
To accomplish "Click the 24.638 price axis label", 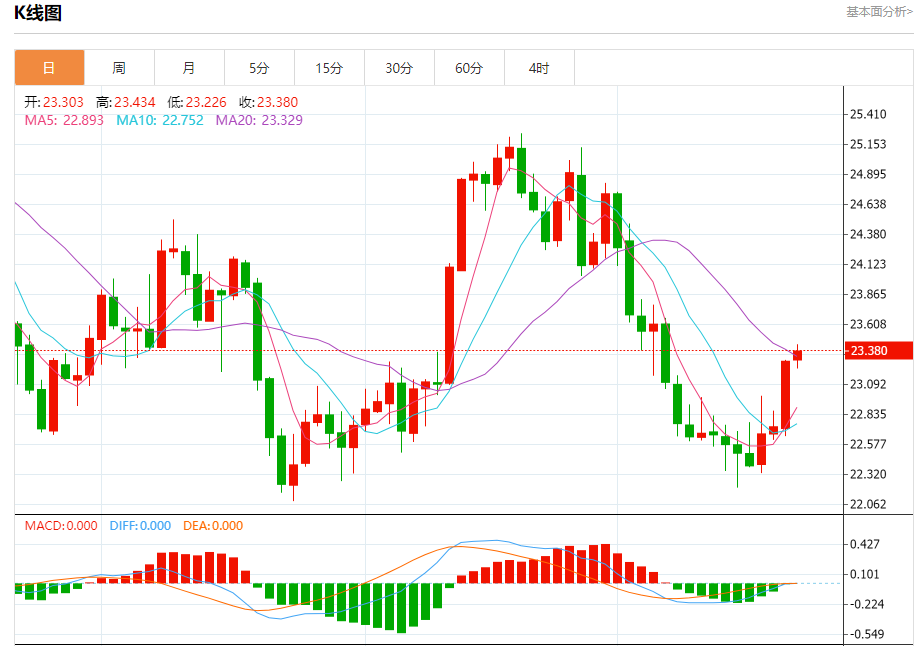I will (x=868, y=204).
